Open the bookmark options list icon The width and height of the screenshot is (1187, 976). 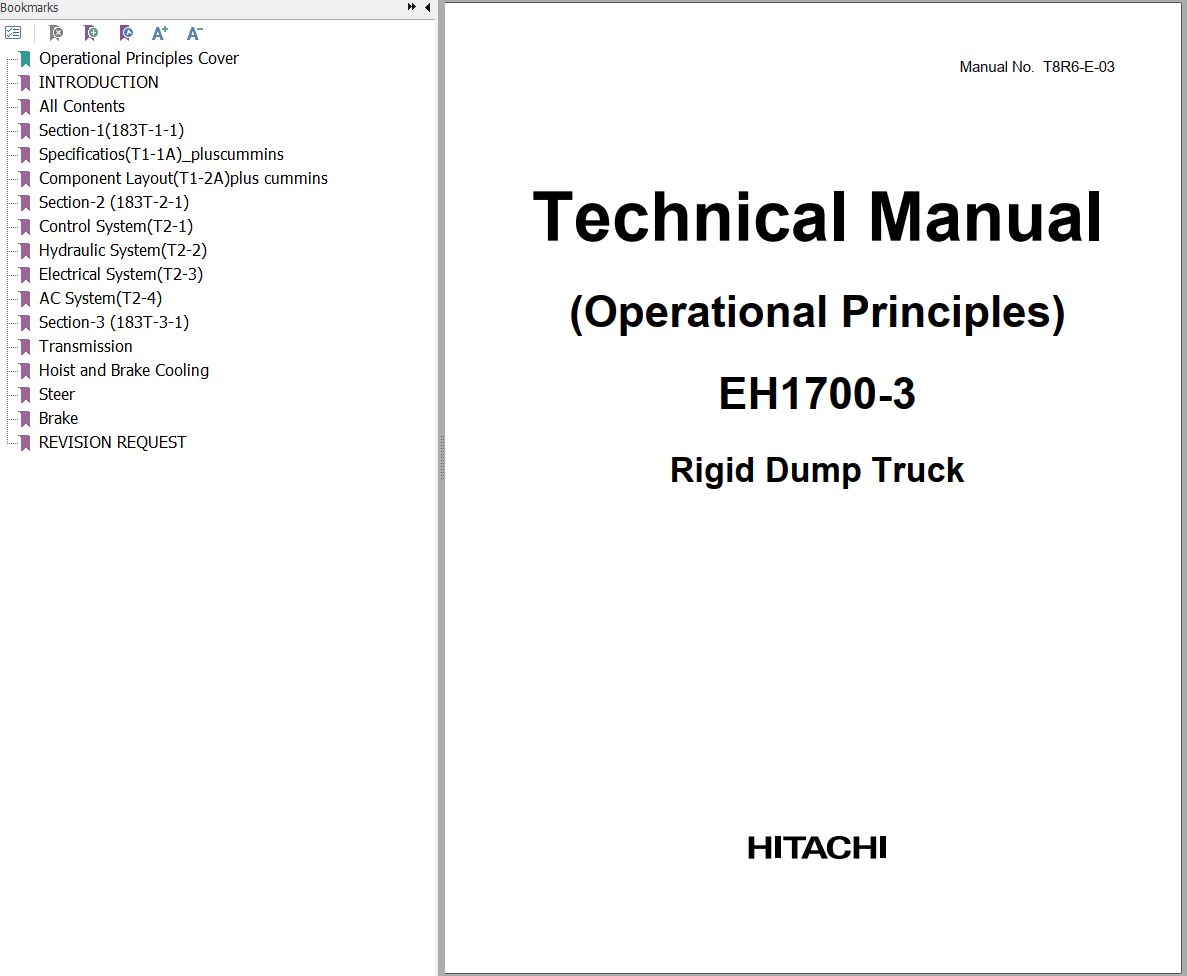[13, 33]
